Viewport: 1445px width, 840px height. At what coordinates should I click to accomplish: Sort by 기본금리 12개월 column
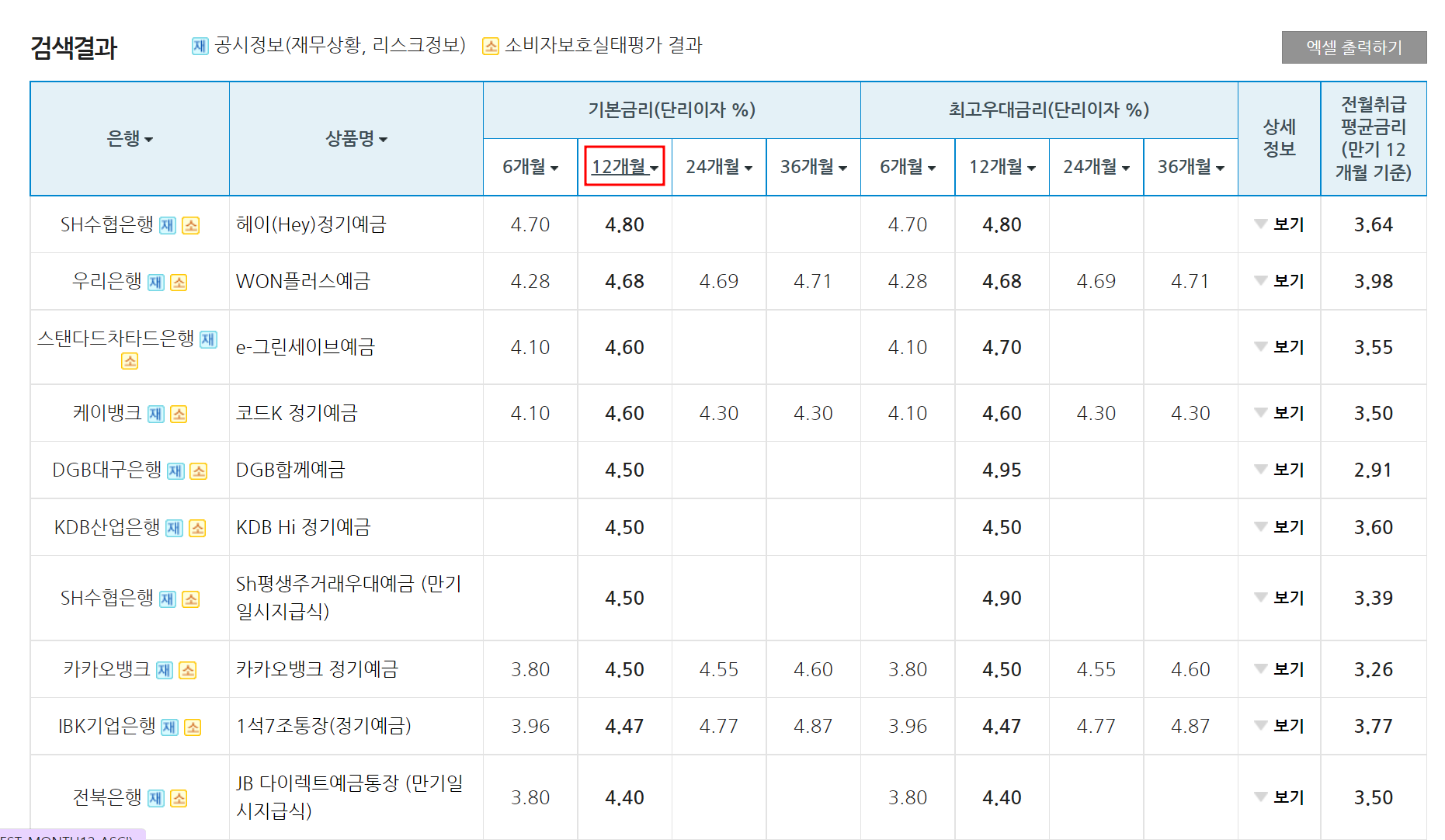624,167
